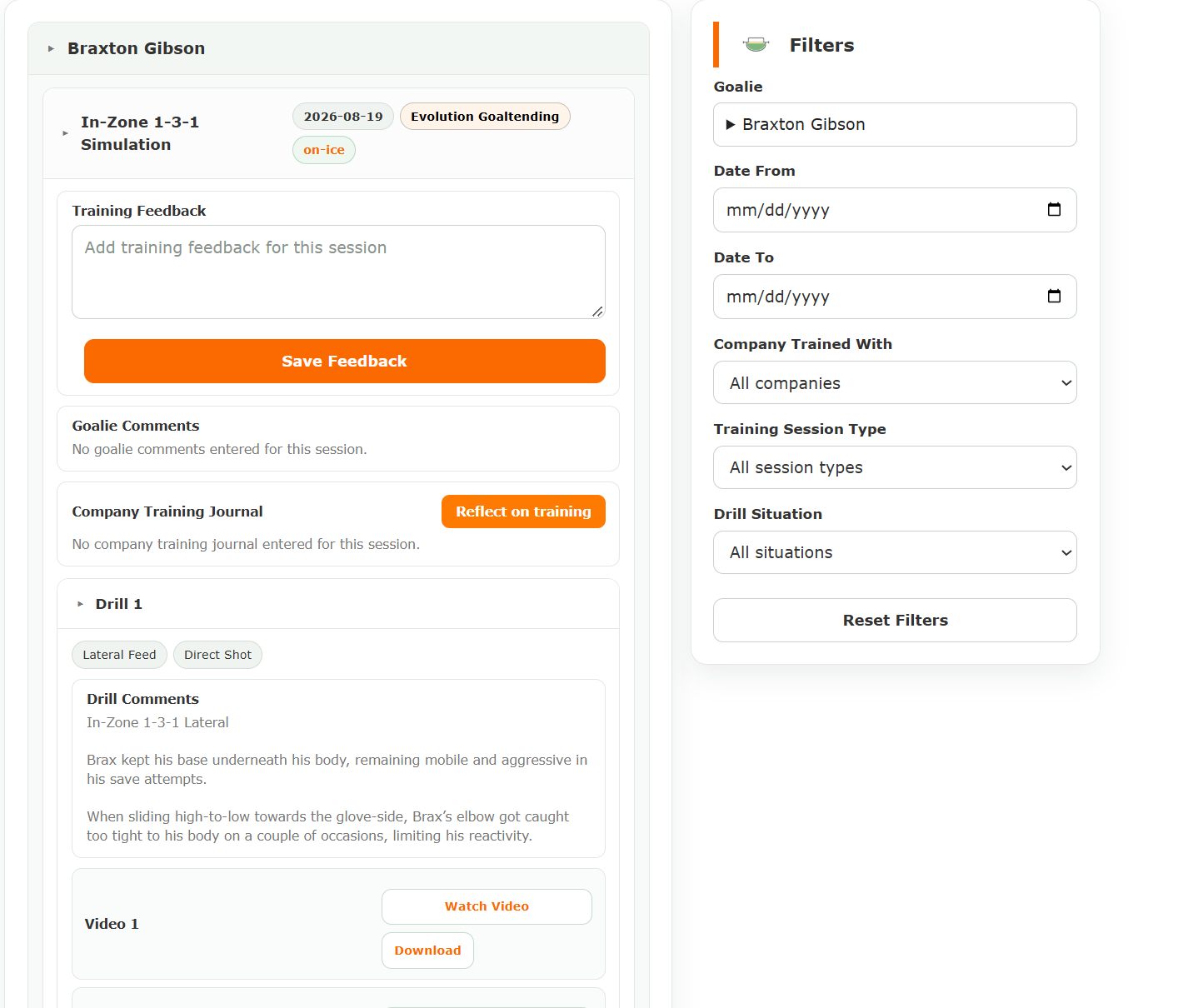Click the 2026-08-19 date badge

[343, 117]
